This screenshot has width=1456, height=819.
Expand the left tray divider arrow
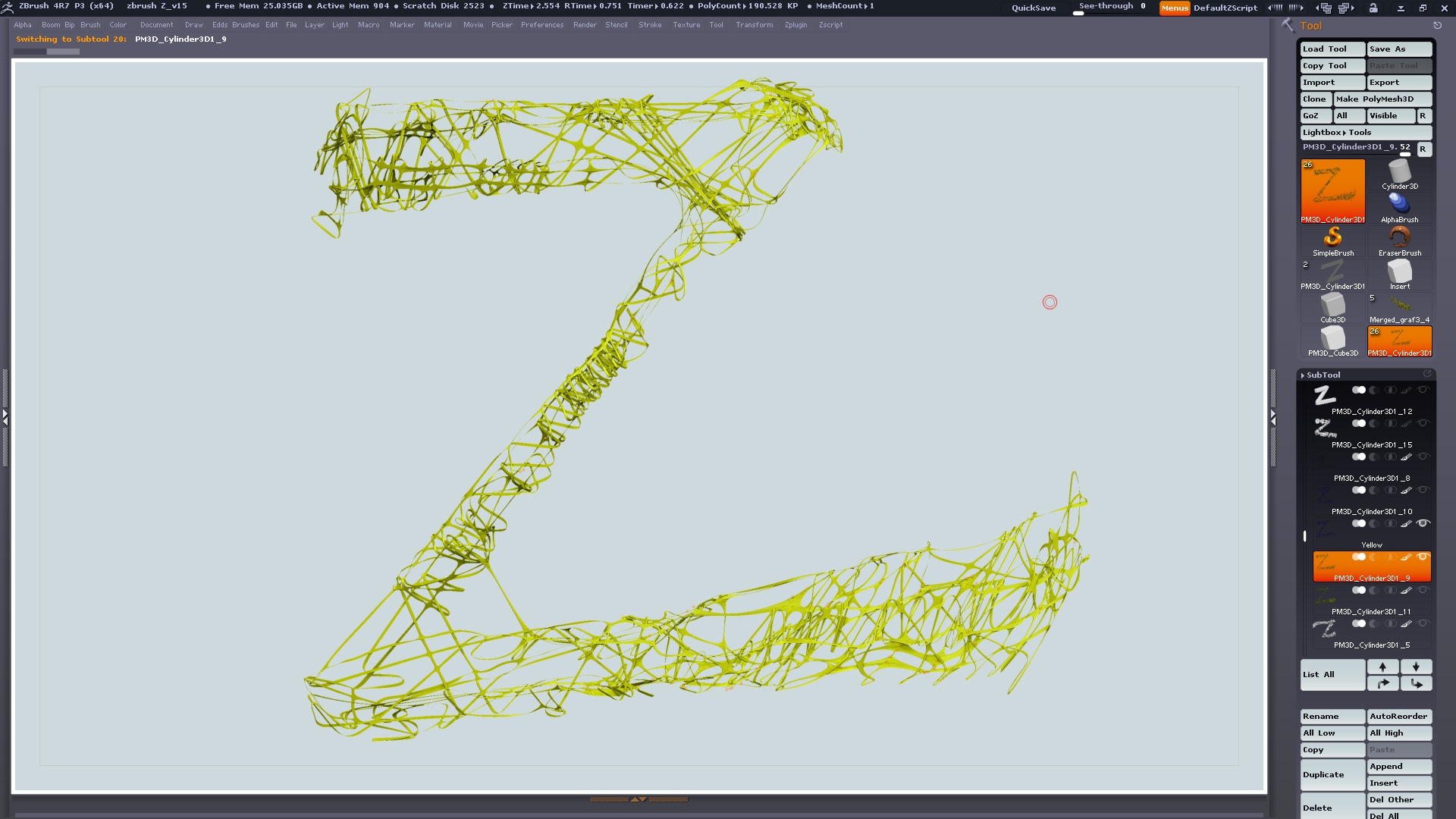(x=5, y=416)
